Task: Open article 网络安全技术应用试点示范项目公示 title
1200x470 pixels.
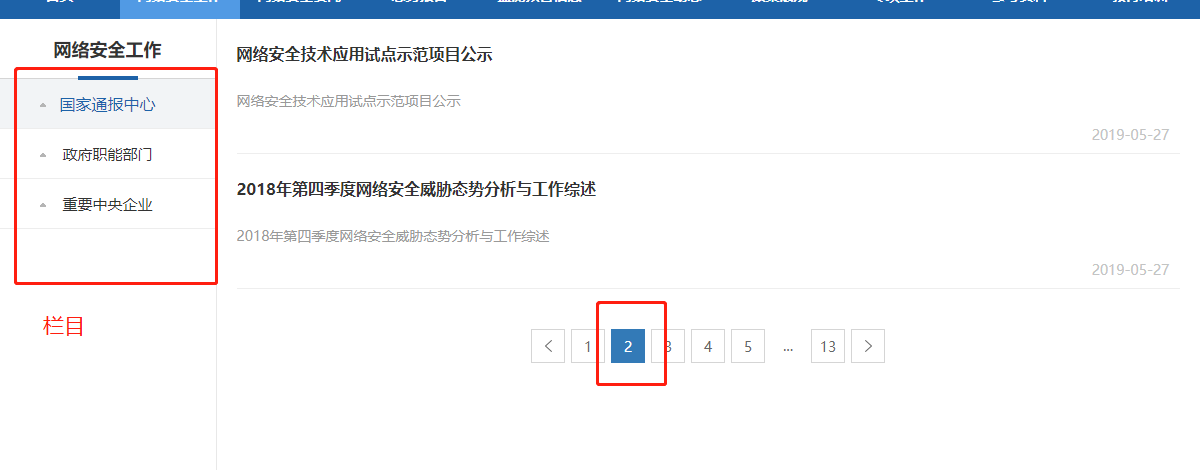Action: (364, 55)
